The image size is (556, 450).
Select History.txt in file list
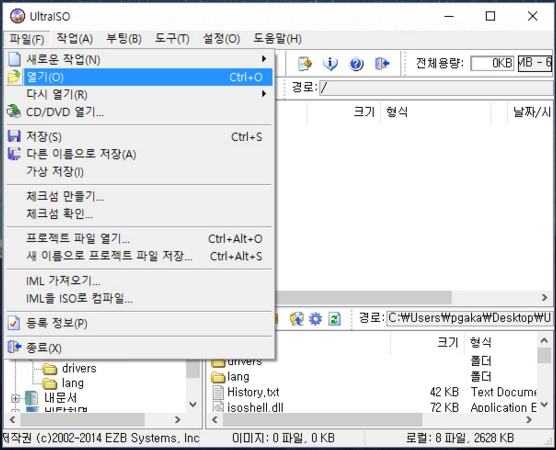click(253, 392)
